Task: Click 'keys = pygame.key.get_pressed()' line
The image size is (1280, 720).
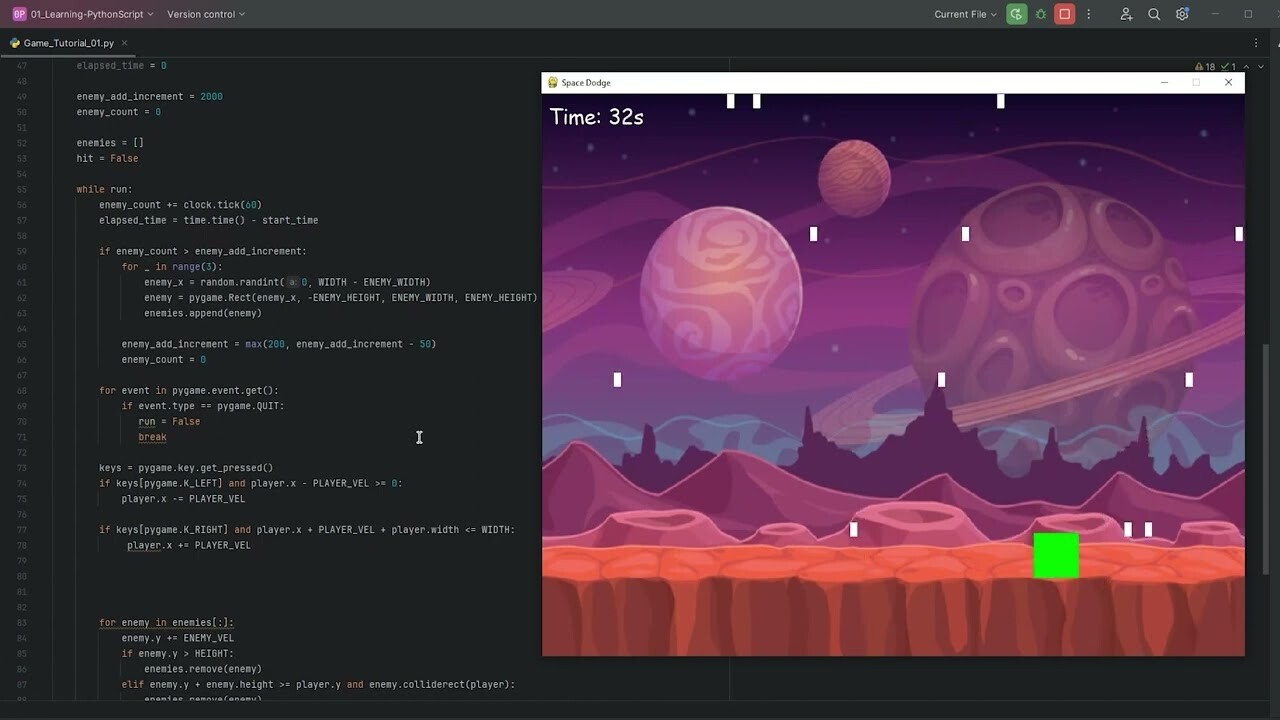Action: point(186,468)
